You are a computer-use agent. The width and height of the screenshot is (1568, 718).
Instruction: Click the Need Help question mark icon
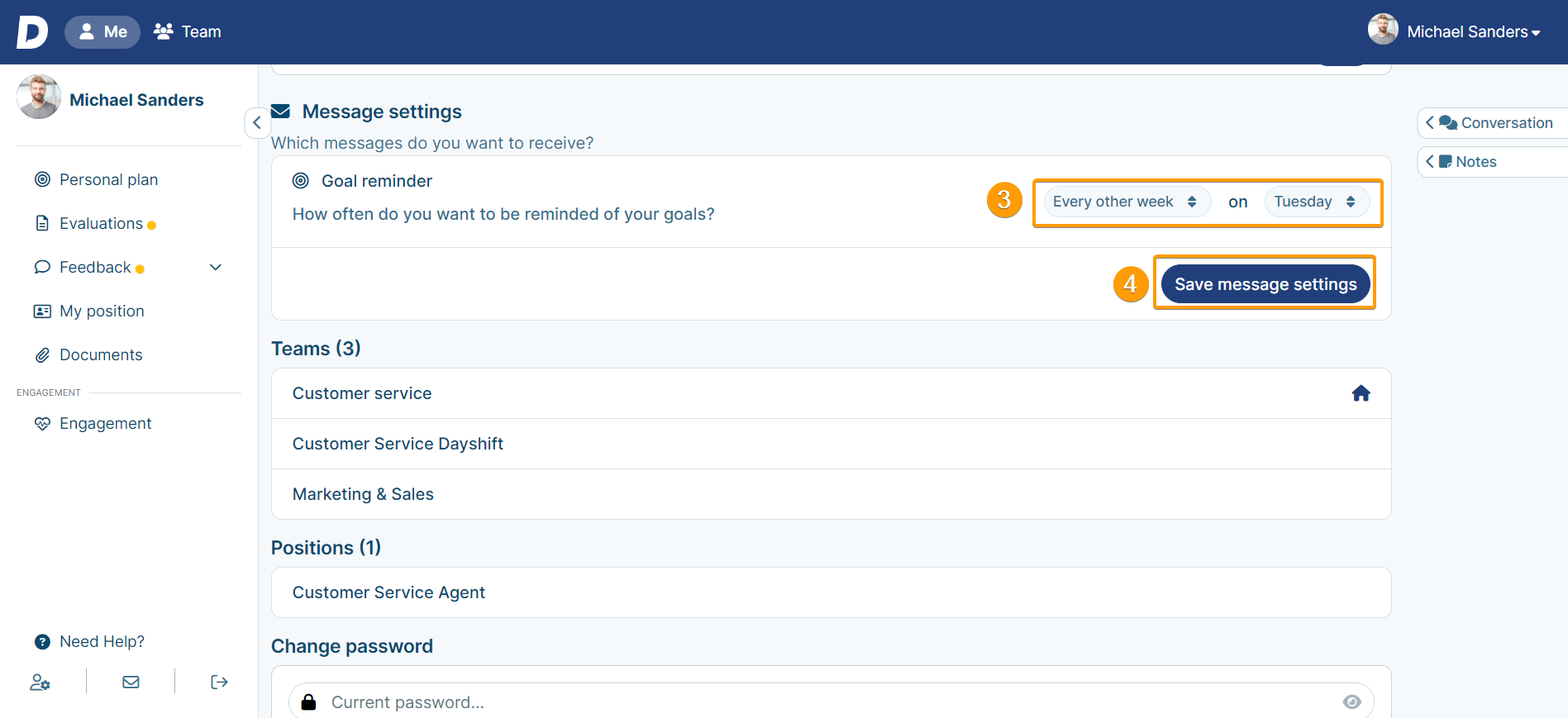point(42,641)
